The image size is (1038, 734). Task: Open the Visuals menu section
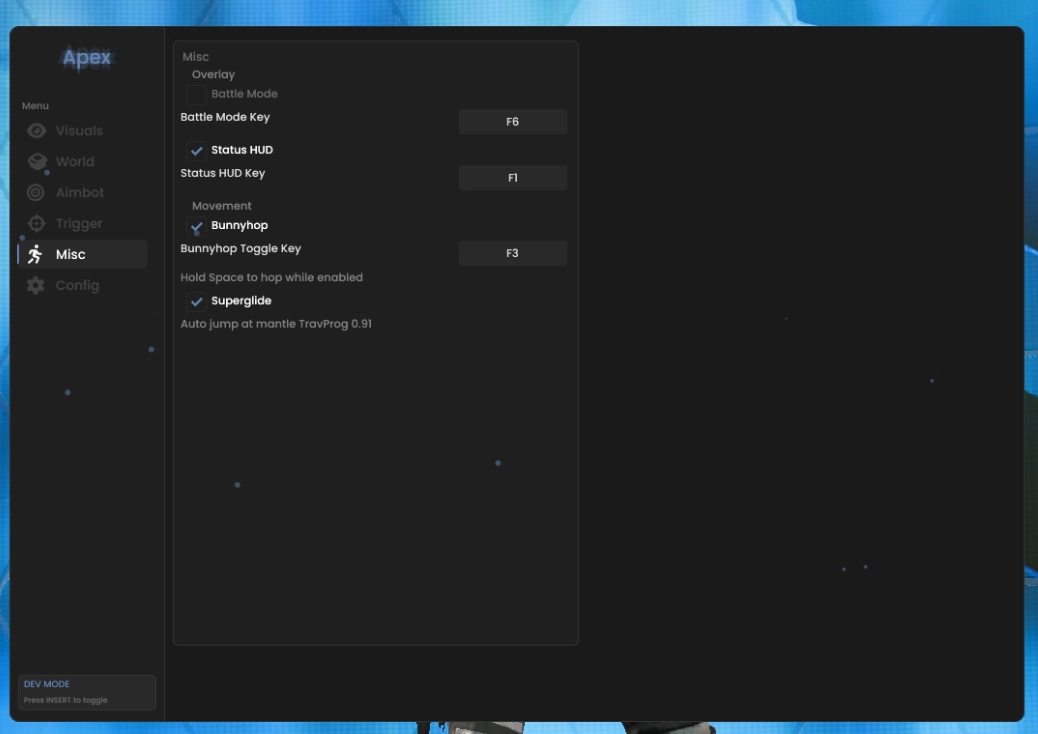click(x=79, y=130)
